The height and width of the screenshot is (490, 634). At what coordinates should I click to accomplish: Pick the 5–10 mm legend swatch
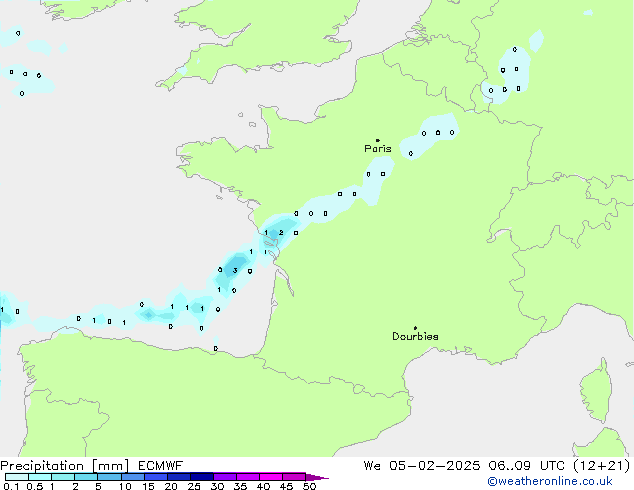[109, 477]
